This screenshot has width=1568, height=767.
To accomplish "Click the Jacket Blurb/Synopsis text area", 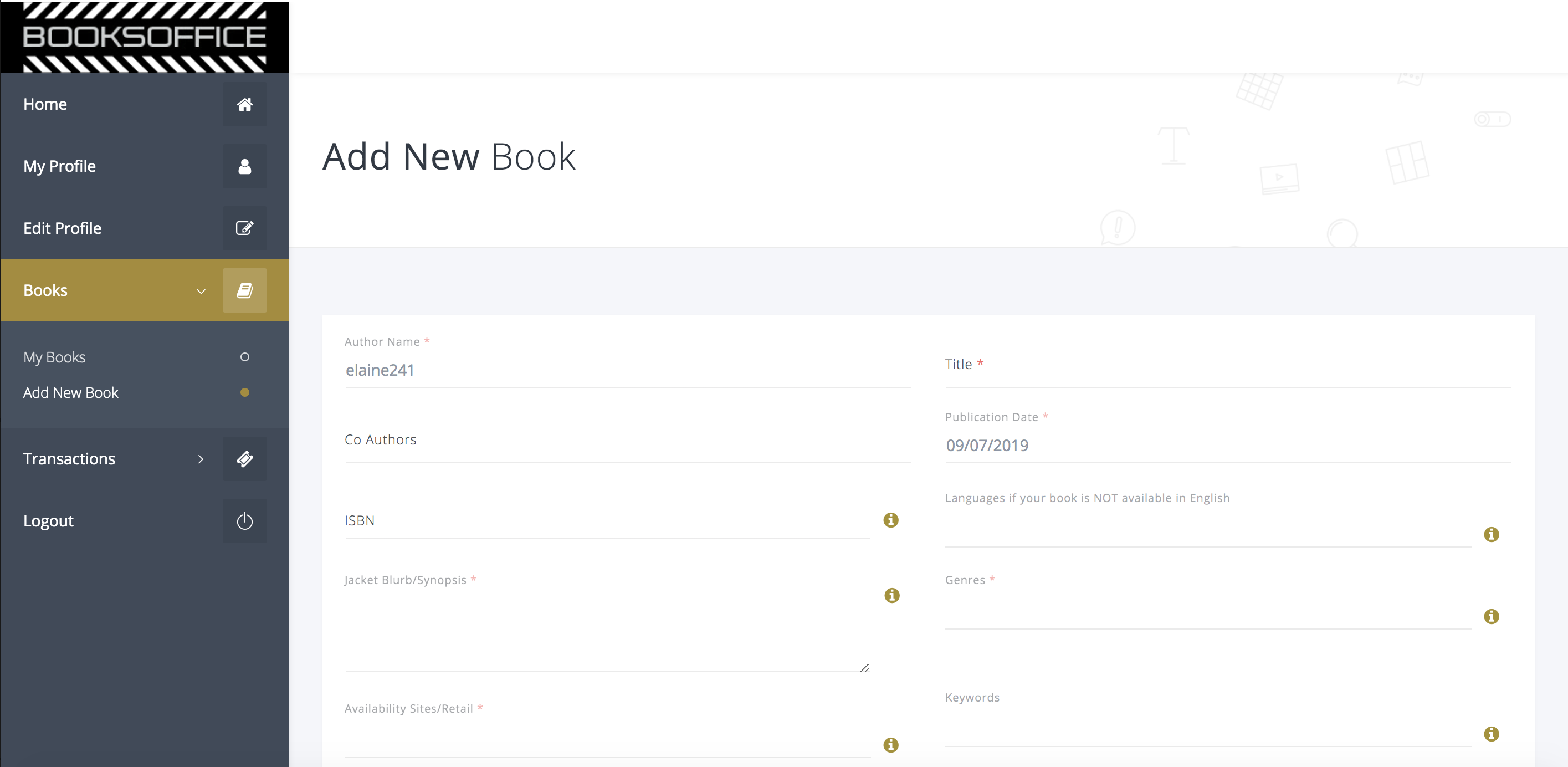I will (x=607, y=630).
